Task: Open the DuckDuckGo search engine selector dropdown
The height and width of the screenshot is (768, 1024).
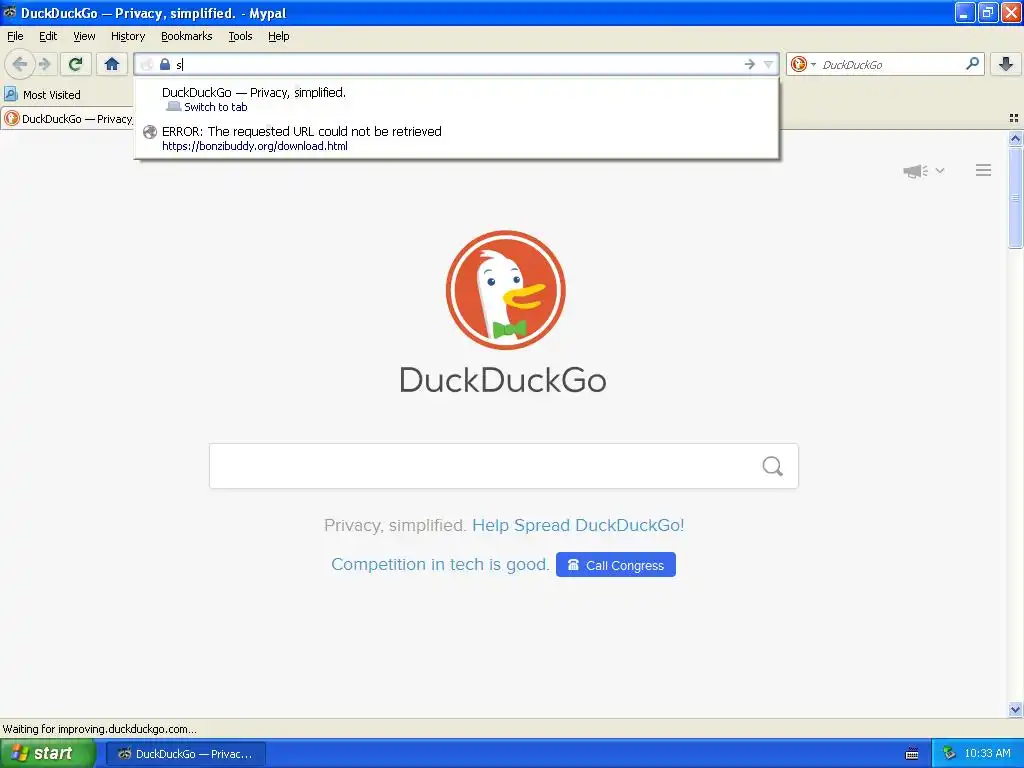Action: point(803,64)
